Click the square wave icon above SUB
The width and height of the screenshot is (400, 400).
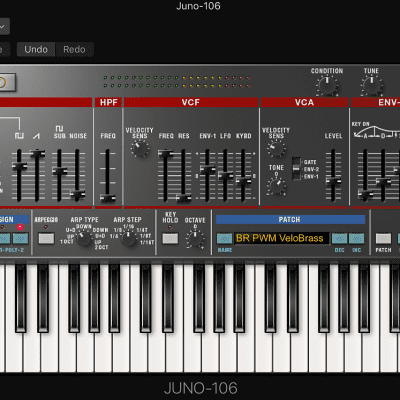pyautogui.click(x=59, y=128)
